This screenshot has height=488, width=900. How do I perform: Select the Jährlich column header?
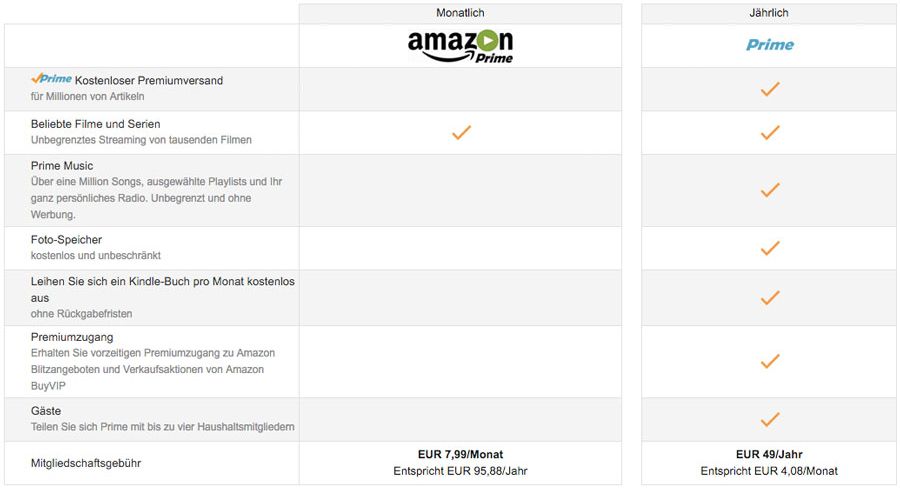pyautogui.click(x=769, y=13)
